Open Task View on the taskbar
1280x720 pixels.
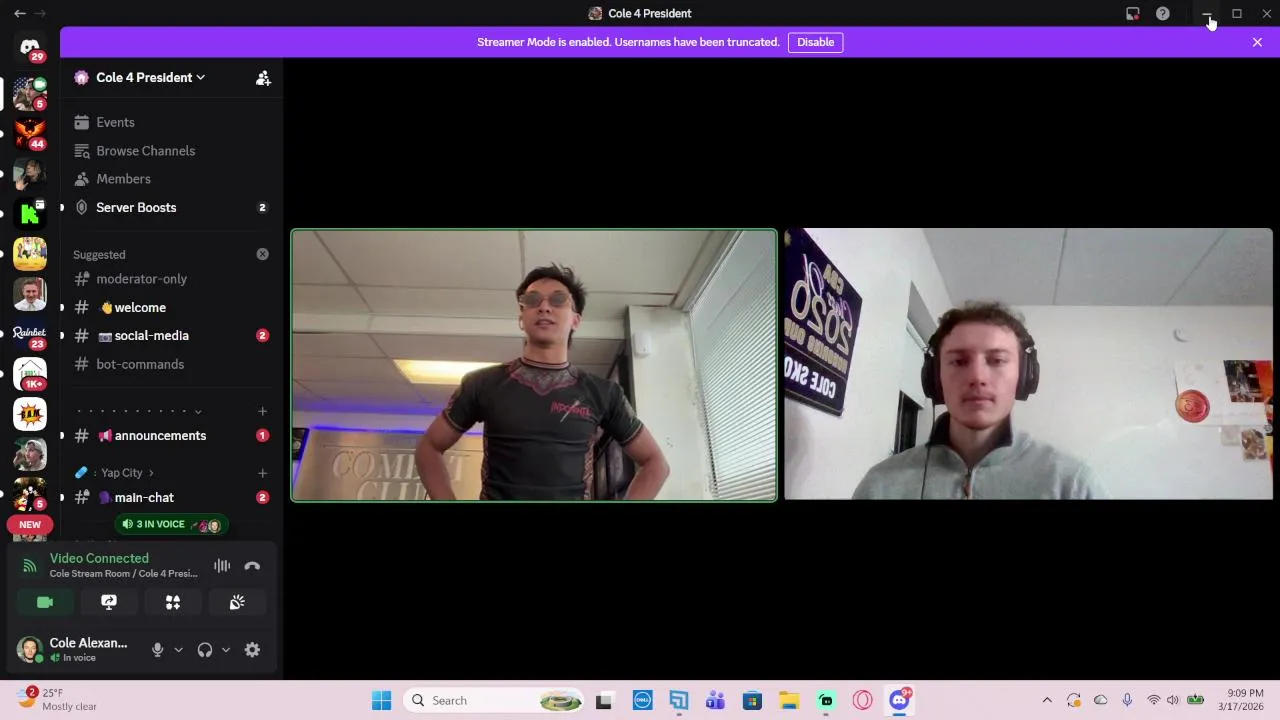point(604,701)
